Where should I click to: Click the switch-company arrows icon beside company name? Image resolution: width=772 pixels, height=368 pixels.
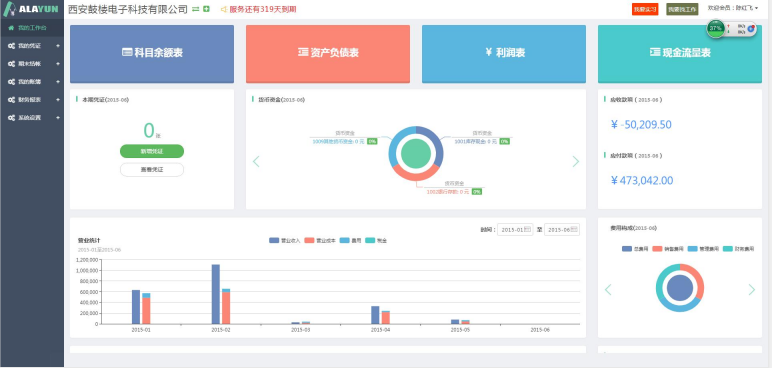[195, 9]
